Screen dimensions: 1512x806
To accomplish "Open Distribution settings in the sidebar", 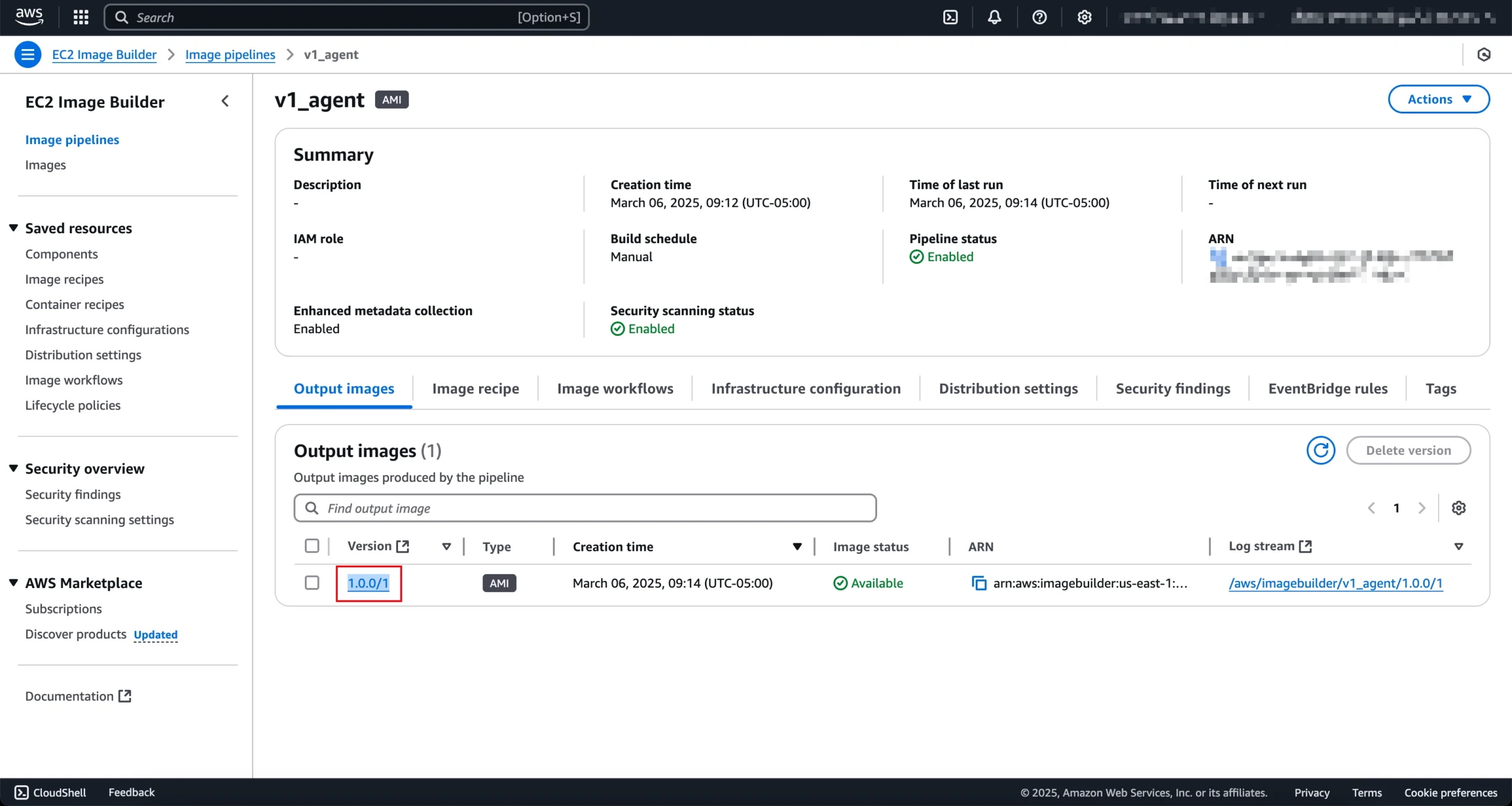I will point(83,355).
